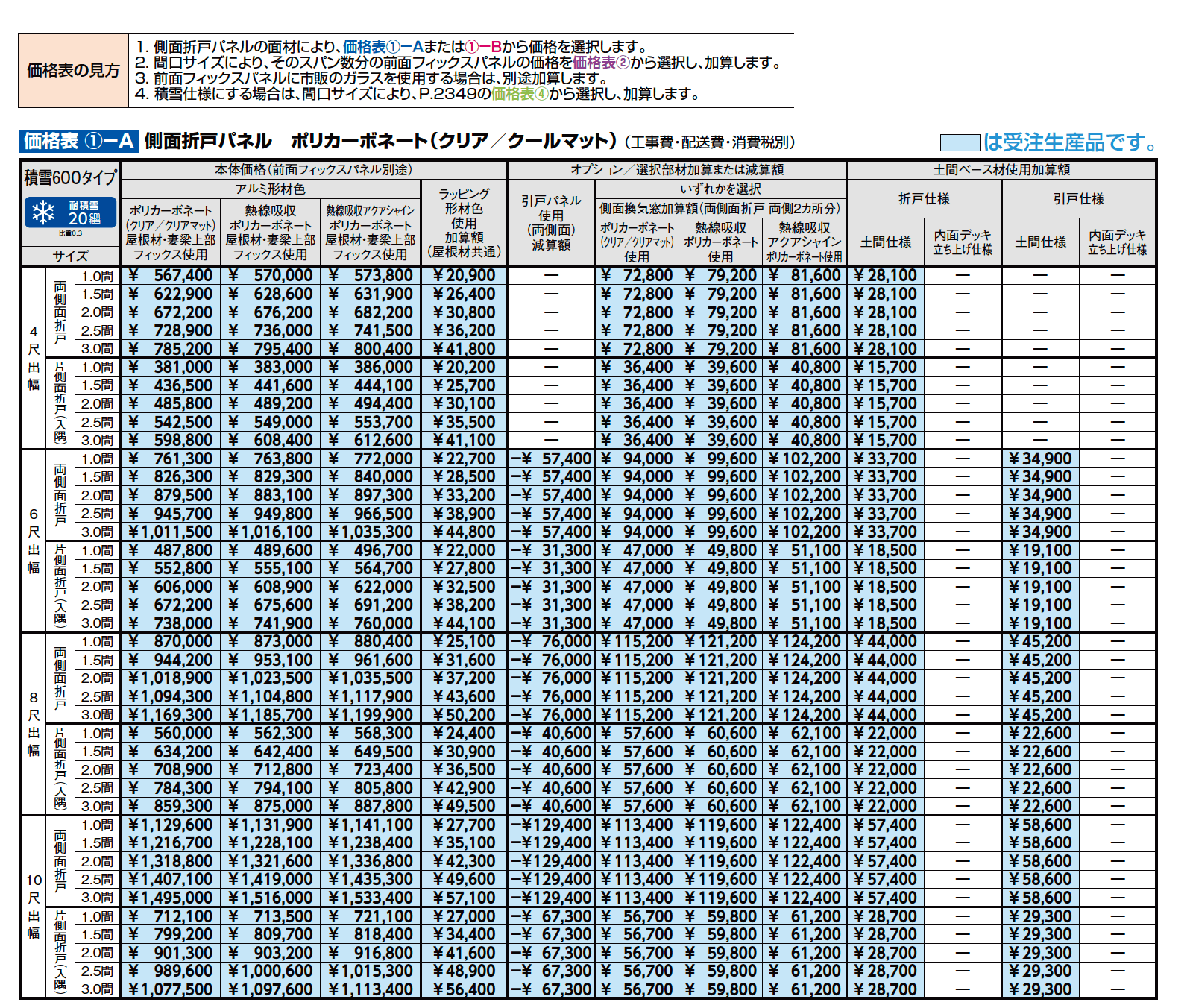Select the 価格表の見方 heading box
Viewport: 1190px width, 1008px height.
(x=73, y=71)
